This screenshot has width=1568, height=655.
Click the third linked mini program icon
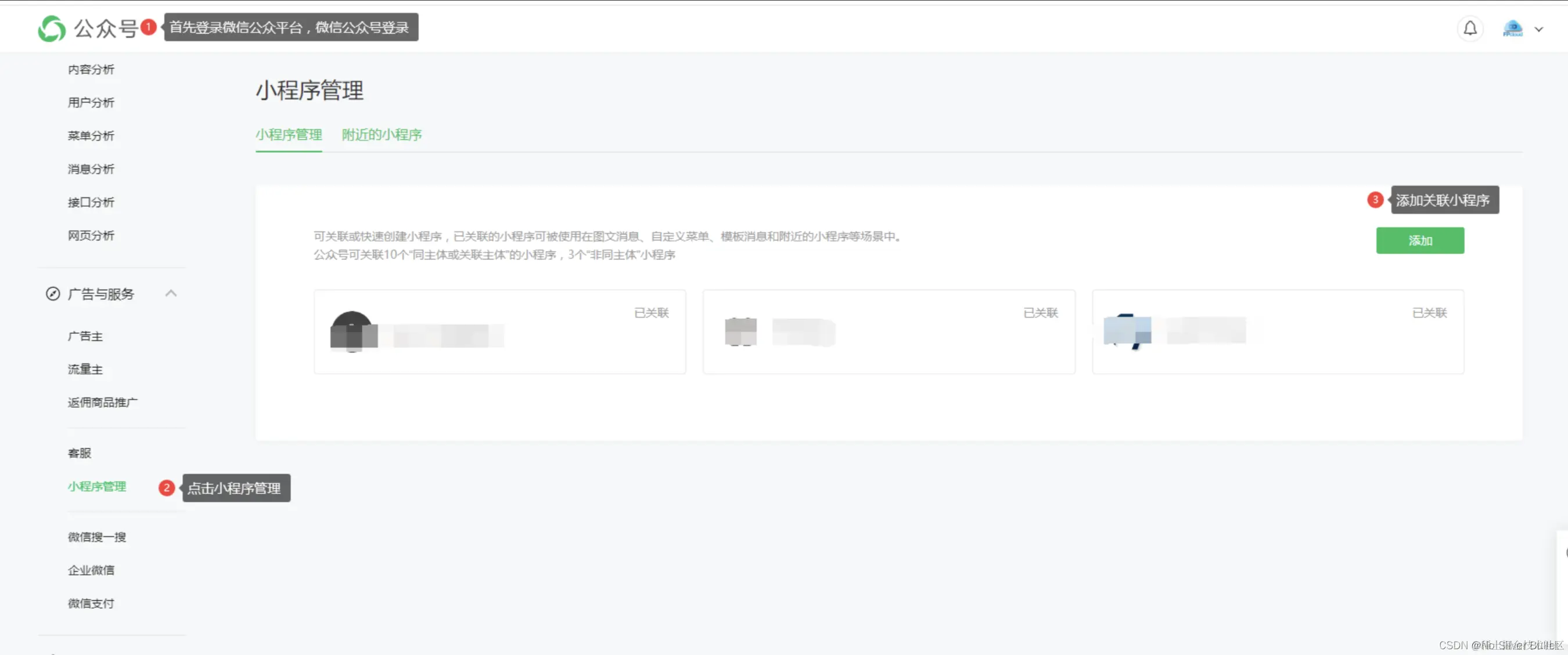1127,332
